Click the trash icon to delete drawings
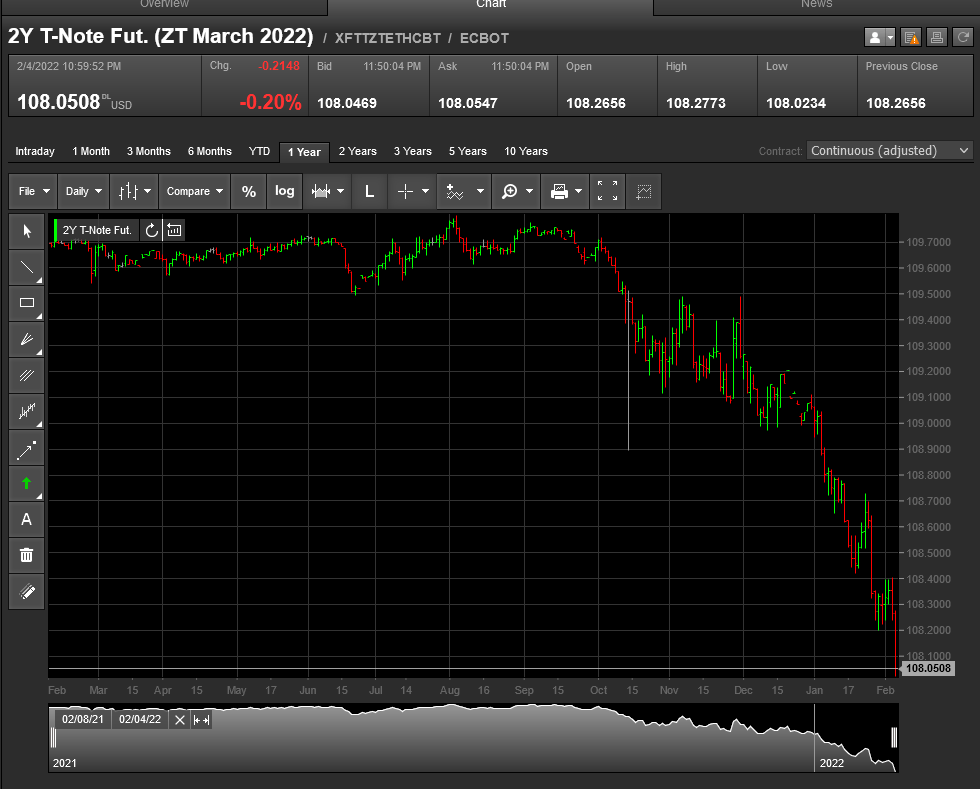The width and height of the screenshot is (980, 789). (x=27, y=555)
